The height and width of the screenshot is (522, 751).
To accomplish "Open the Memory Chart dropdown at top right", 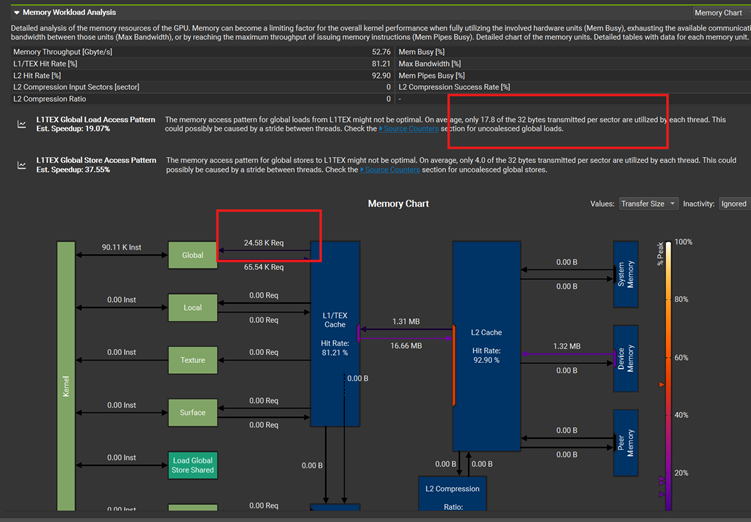I will coord(722,13).
